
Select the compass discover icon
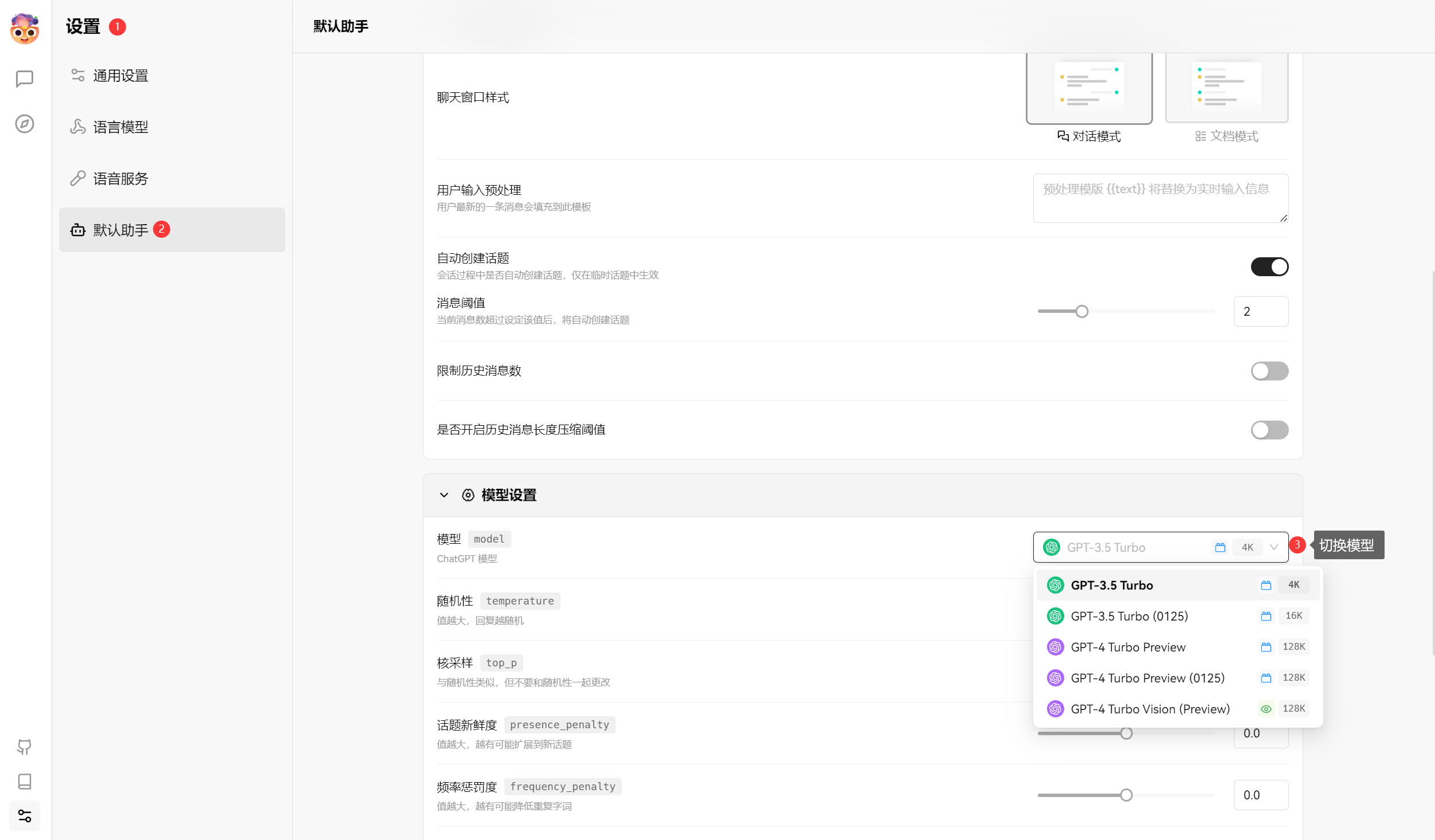pyautogui.click(x=24, y=124)
